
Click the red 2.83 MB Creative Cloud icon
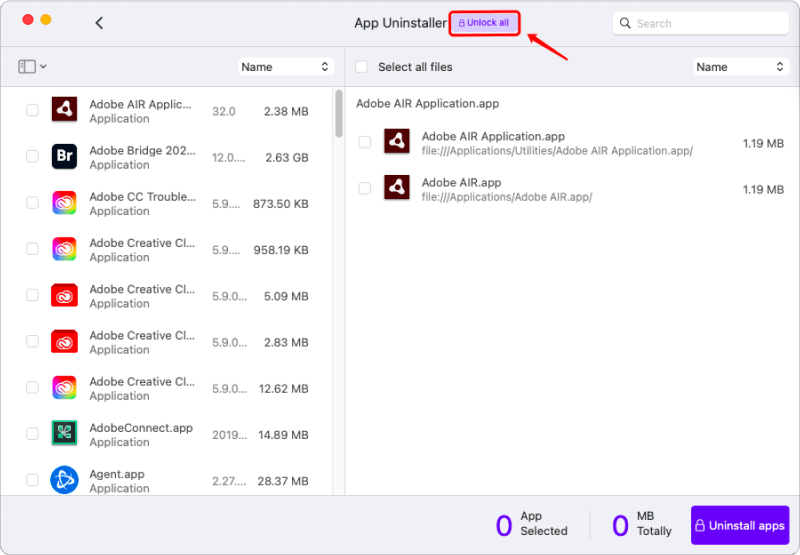coord(64,341)
